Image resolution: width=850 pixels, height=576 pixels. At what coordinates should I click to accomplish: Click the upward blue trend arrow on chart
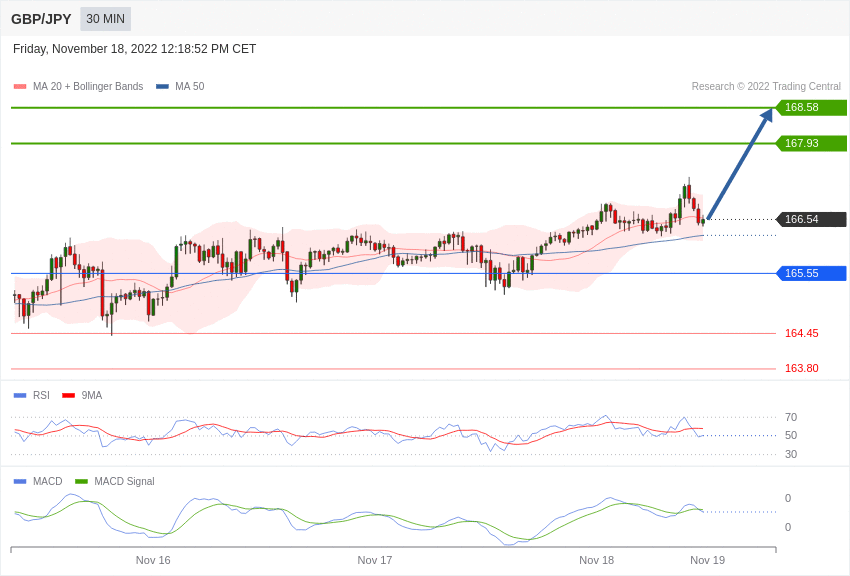click(740, 165)
